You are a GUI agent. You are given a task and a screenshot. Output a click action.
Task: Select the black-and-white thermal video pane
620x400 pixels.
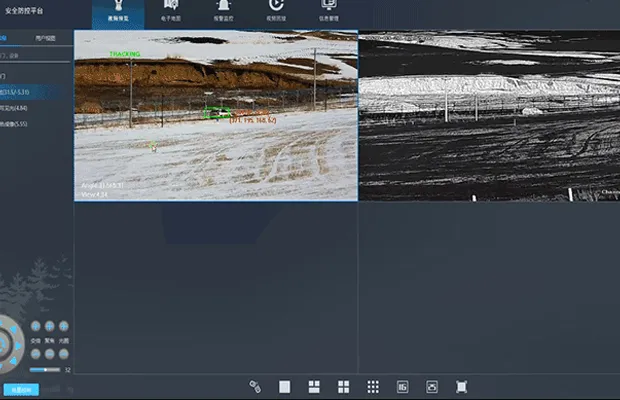(489, 115)
